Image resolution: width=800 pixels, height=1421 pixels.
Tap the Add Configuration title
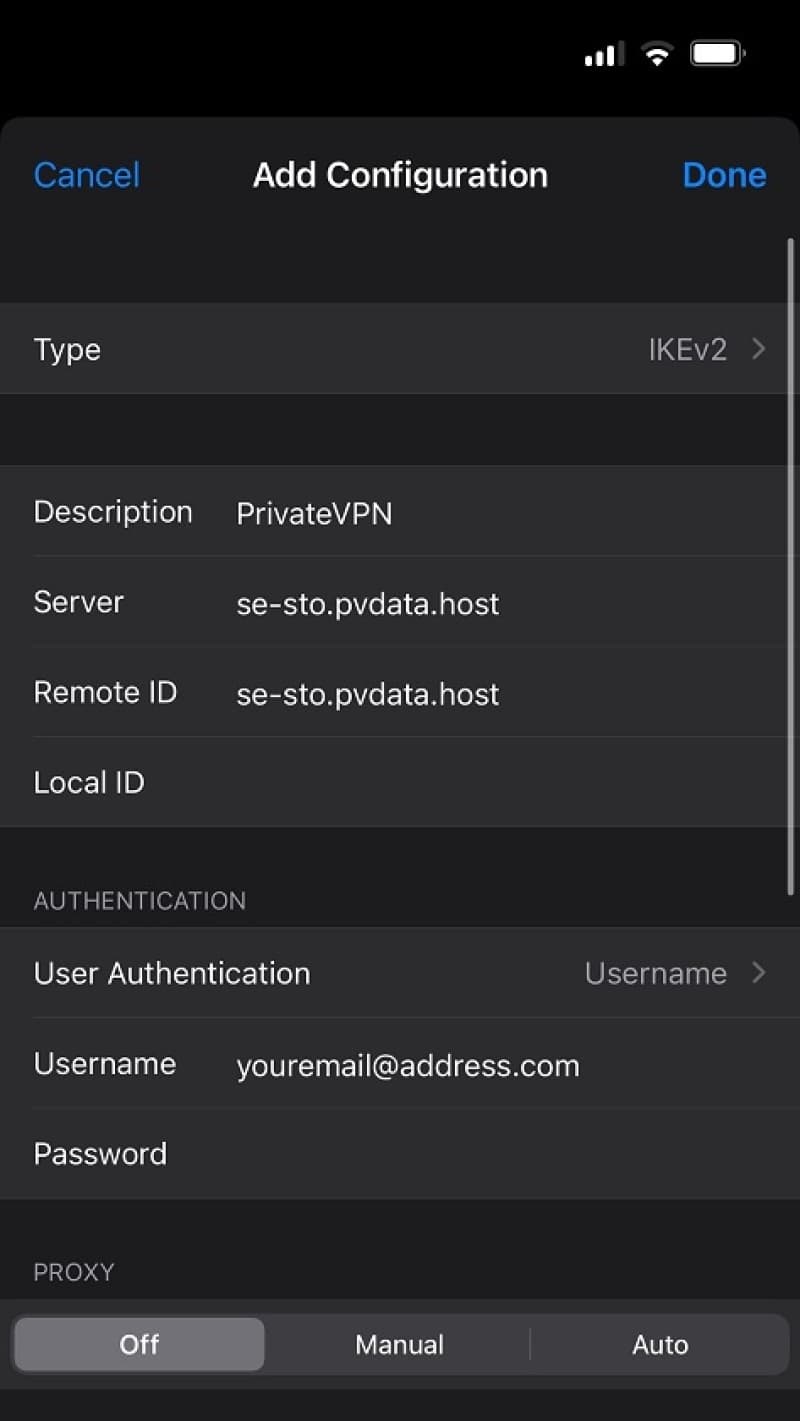click(x=400, y=175)
